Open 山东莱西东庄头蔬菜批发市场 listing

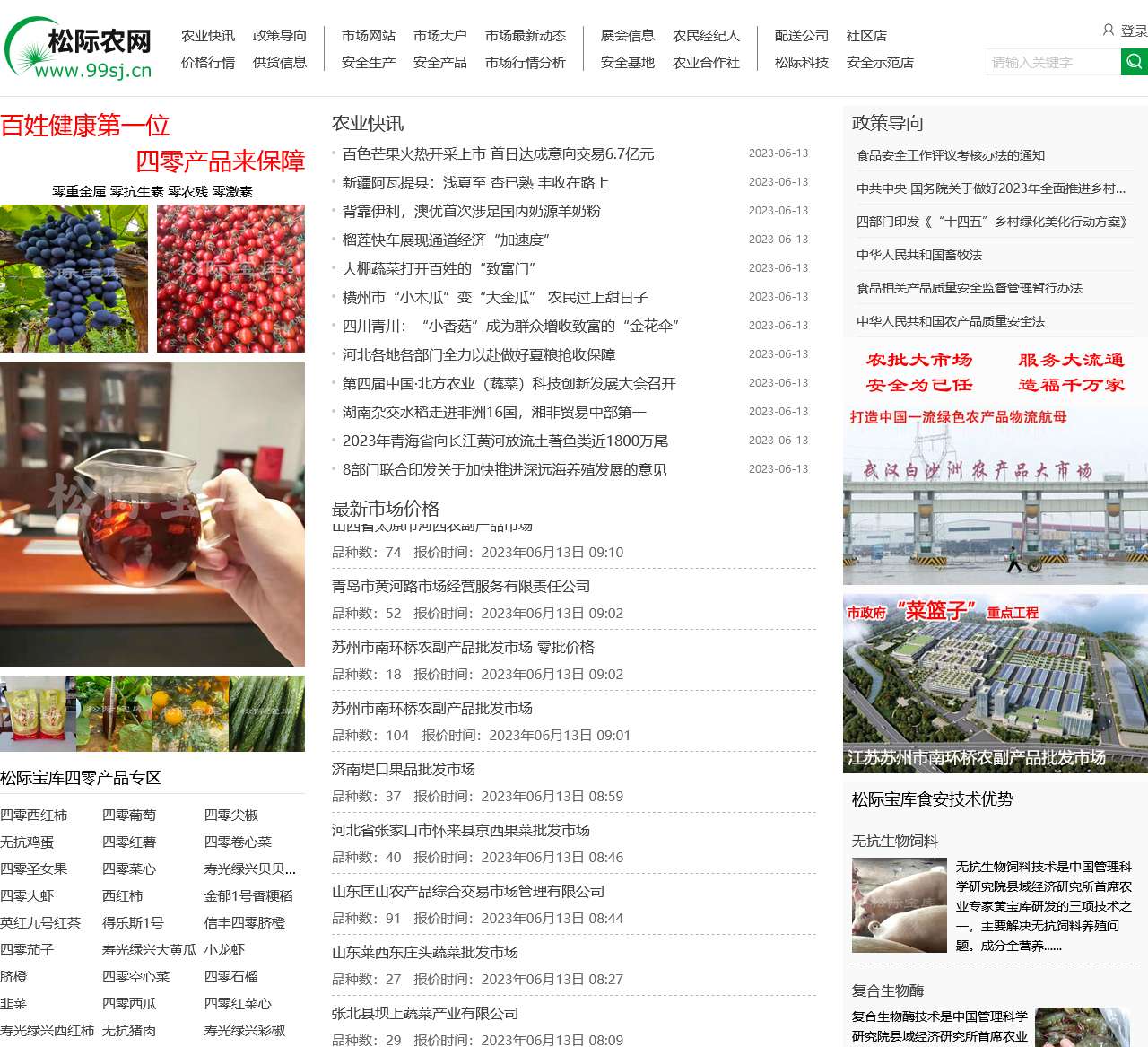tap(425, 953)
